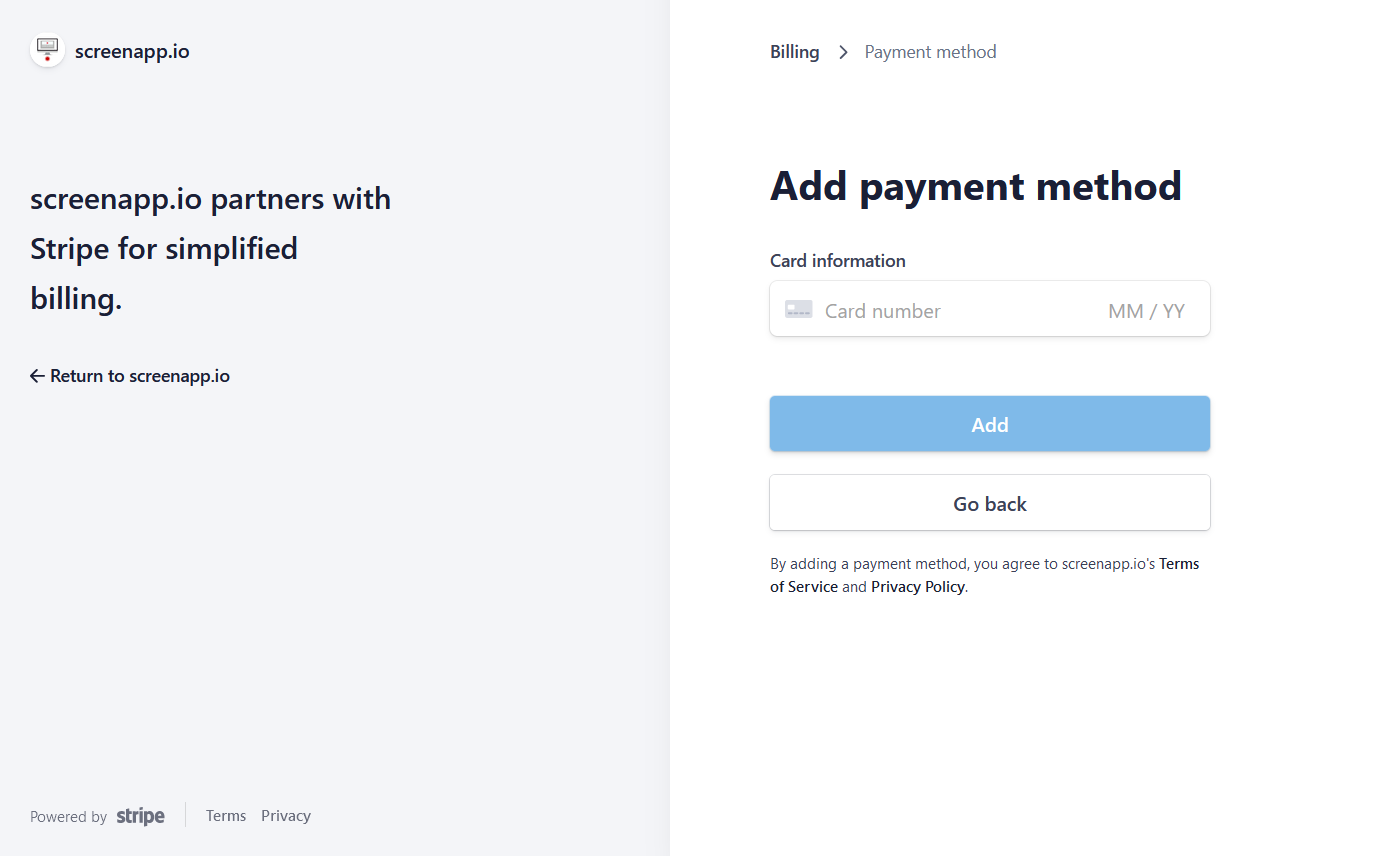Click the screenapp.io brand name text
The width and height of the screenshot is (1373, 856).
coord(132,52)
